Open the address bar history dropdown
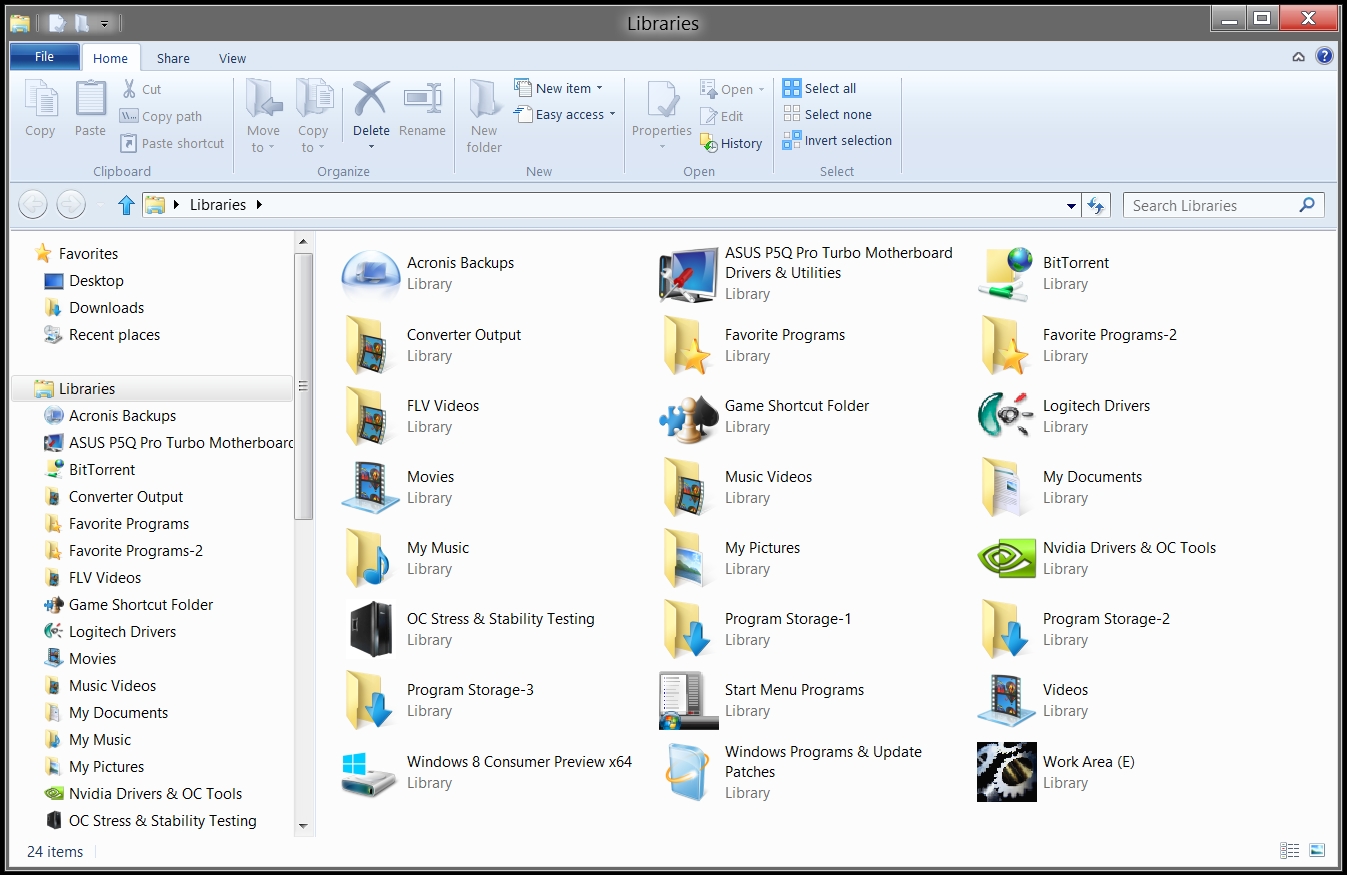1347x875 pixels. point(1072,206)
